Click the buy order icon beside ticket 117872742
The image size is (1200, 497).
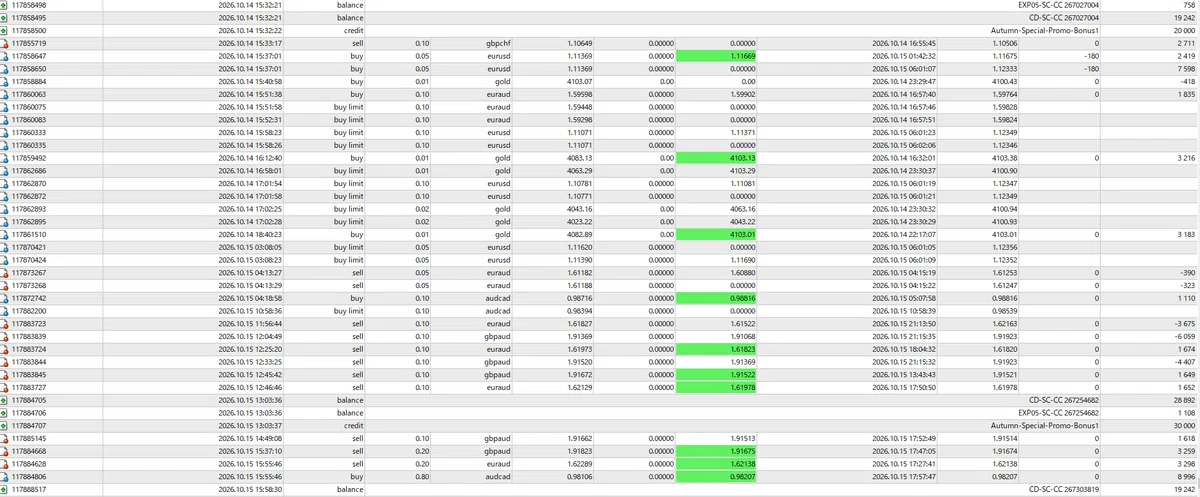pos(5,299)
